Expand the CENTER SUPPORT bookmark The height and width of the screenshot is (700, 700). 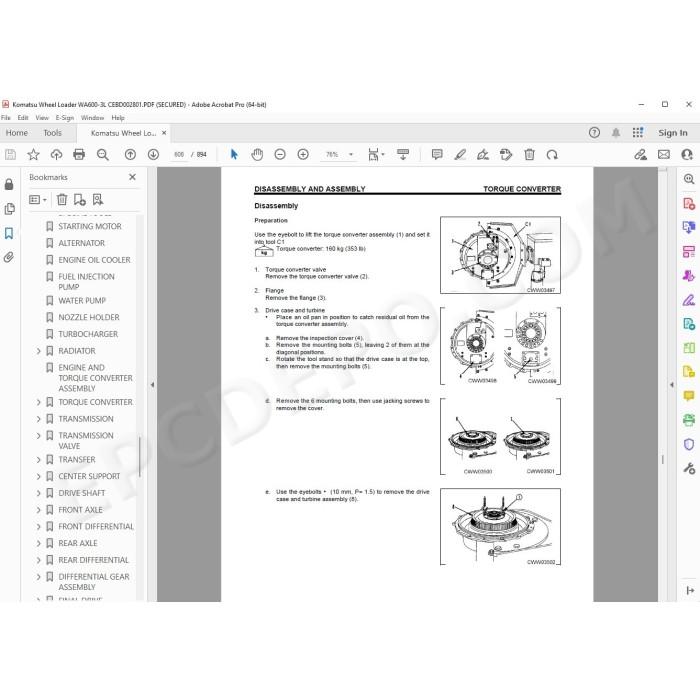click(x=38, y=477)
